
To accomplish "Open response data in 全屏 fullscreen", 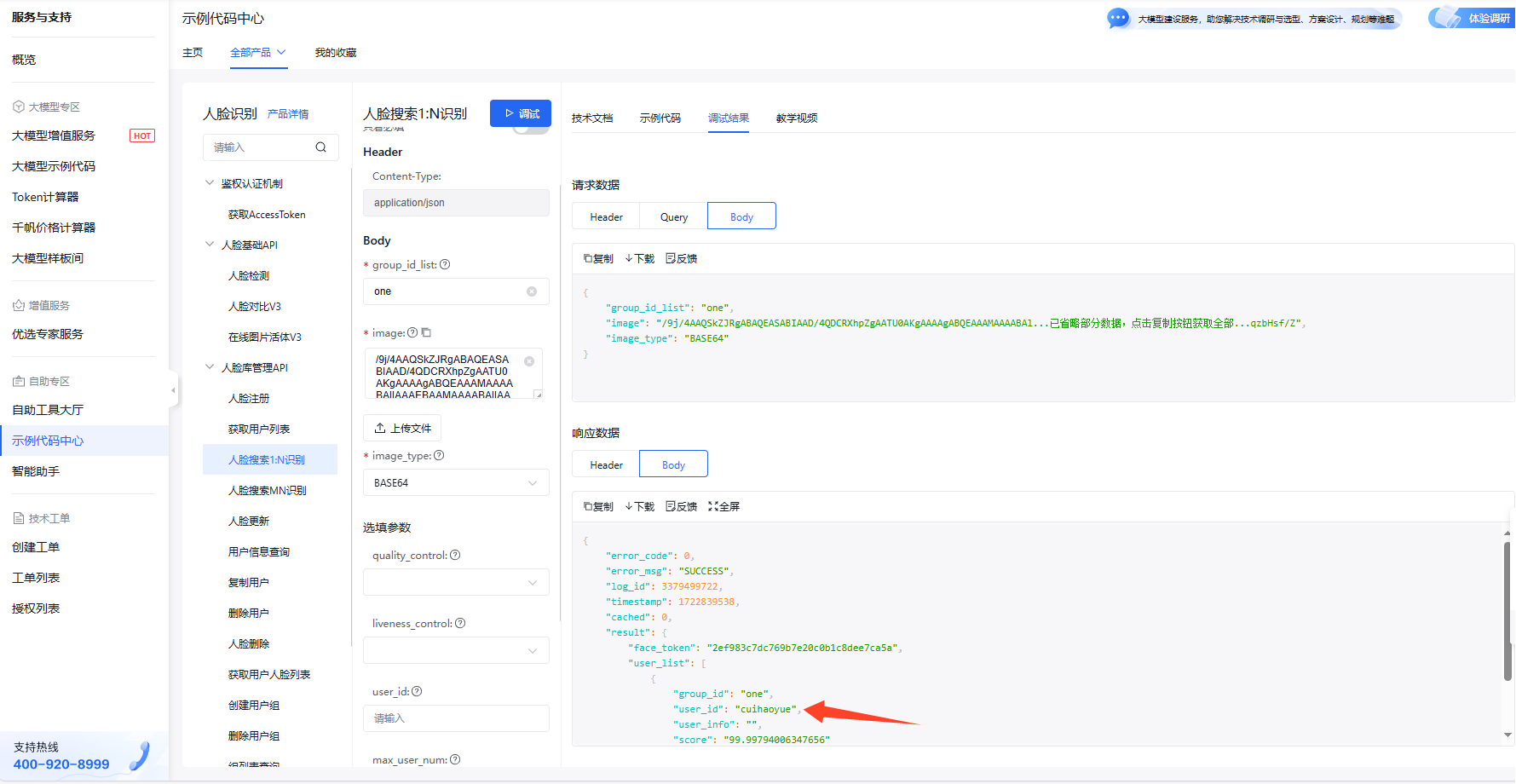I will pos(723,506).
